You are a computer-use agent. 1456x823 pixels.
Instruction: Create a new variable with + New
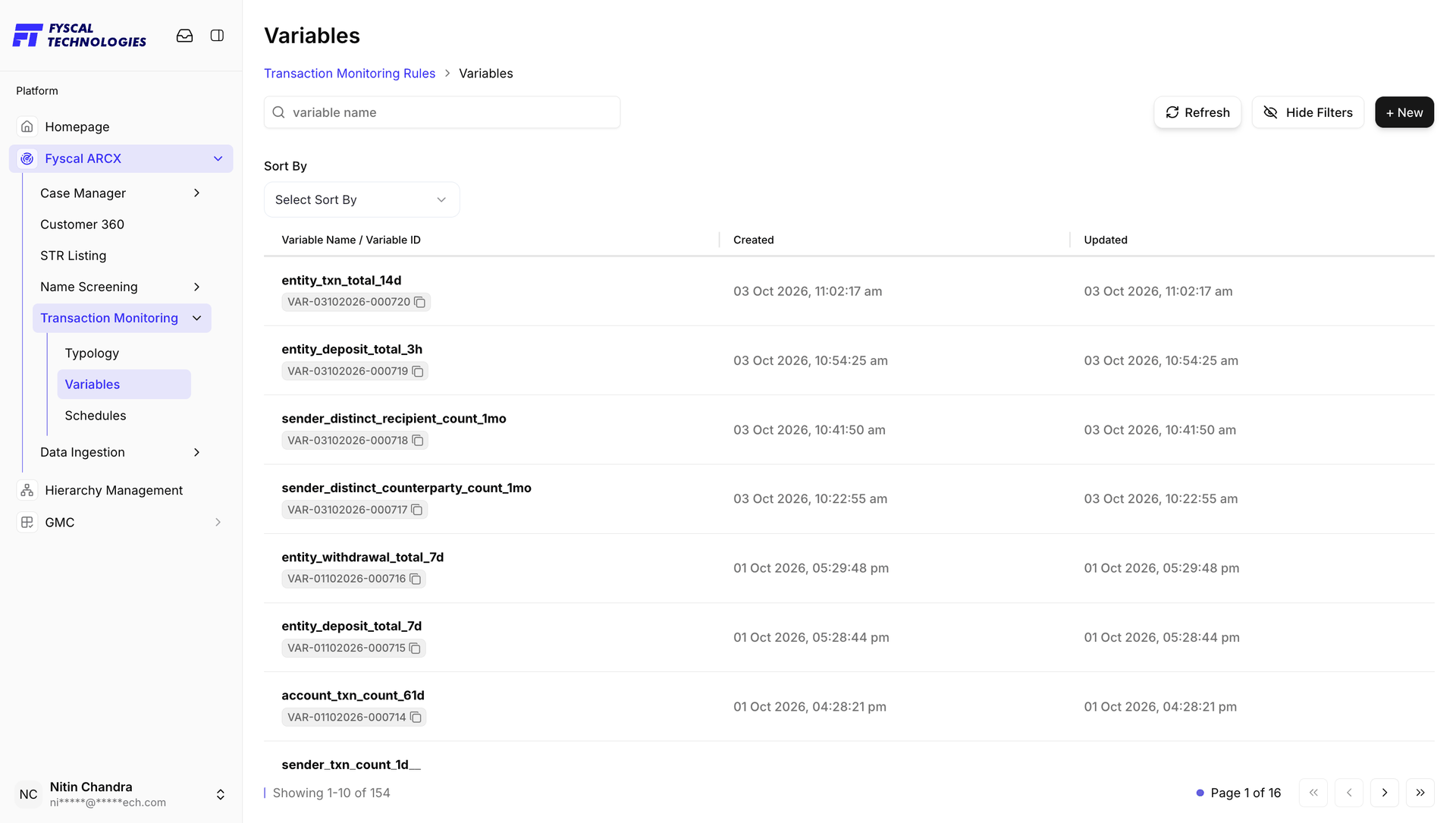1404,112
